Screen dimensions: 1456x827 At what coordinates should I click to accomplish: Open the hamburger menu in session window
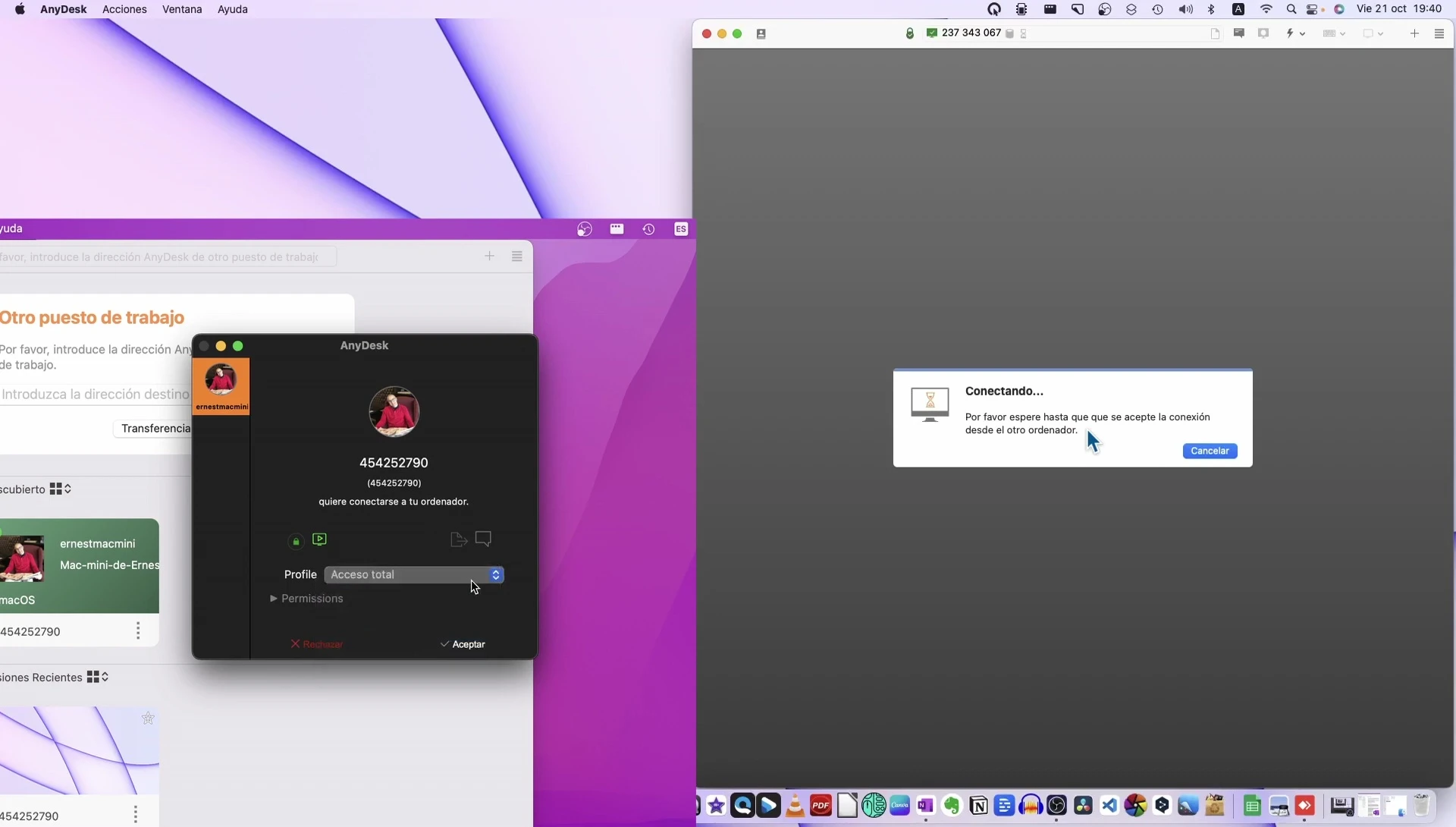[x=1439, y=33]
